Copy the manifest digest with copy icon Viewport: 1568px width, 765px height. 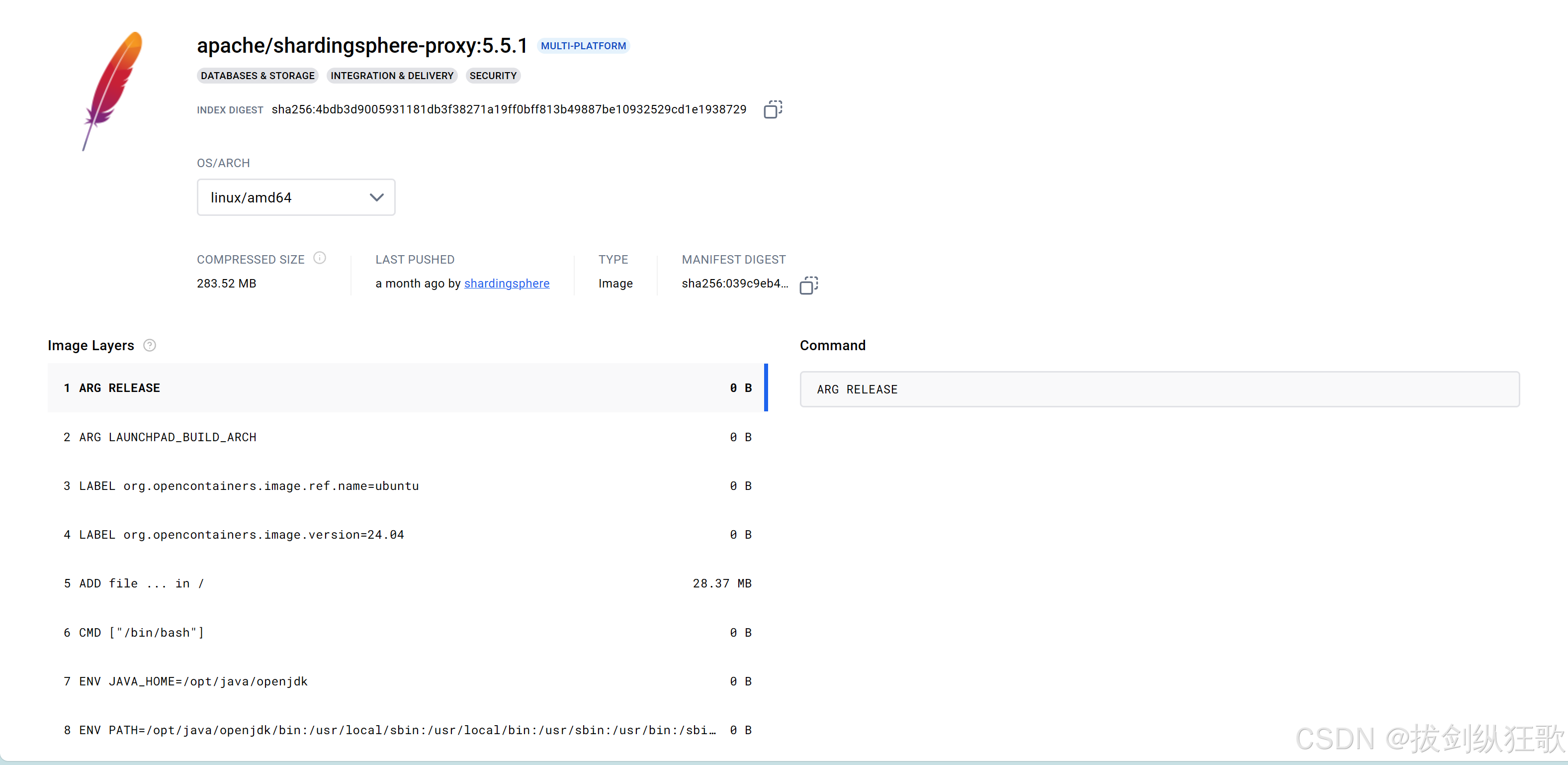pyautogui.click(x=808, y=285)
